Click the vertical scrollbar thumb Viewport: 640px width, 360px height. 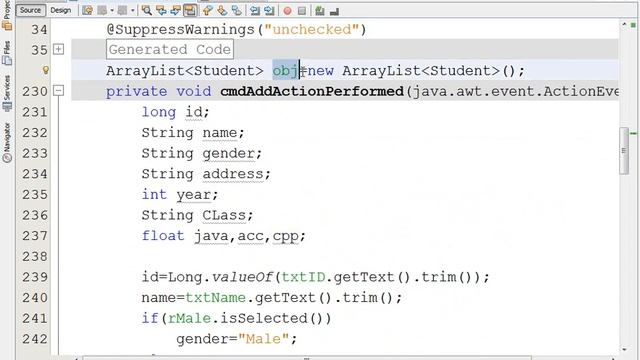(x=624, y=151)
